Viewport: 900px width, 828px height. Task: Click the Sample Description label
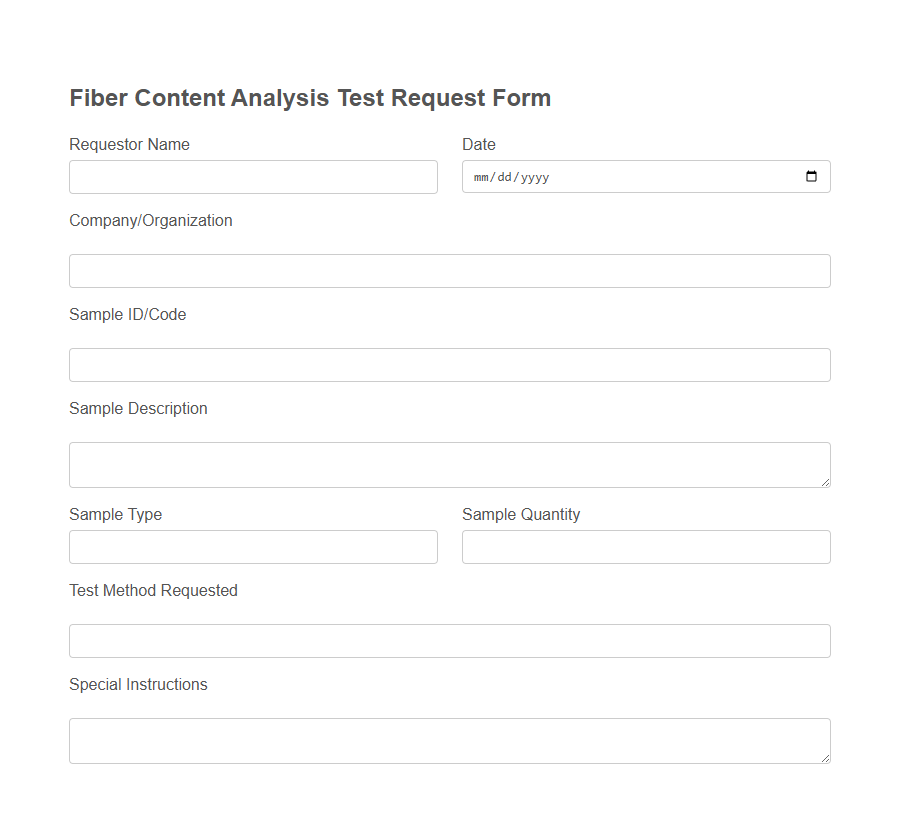tap(138, 408)
